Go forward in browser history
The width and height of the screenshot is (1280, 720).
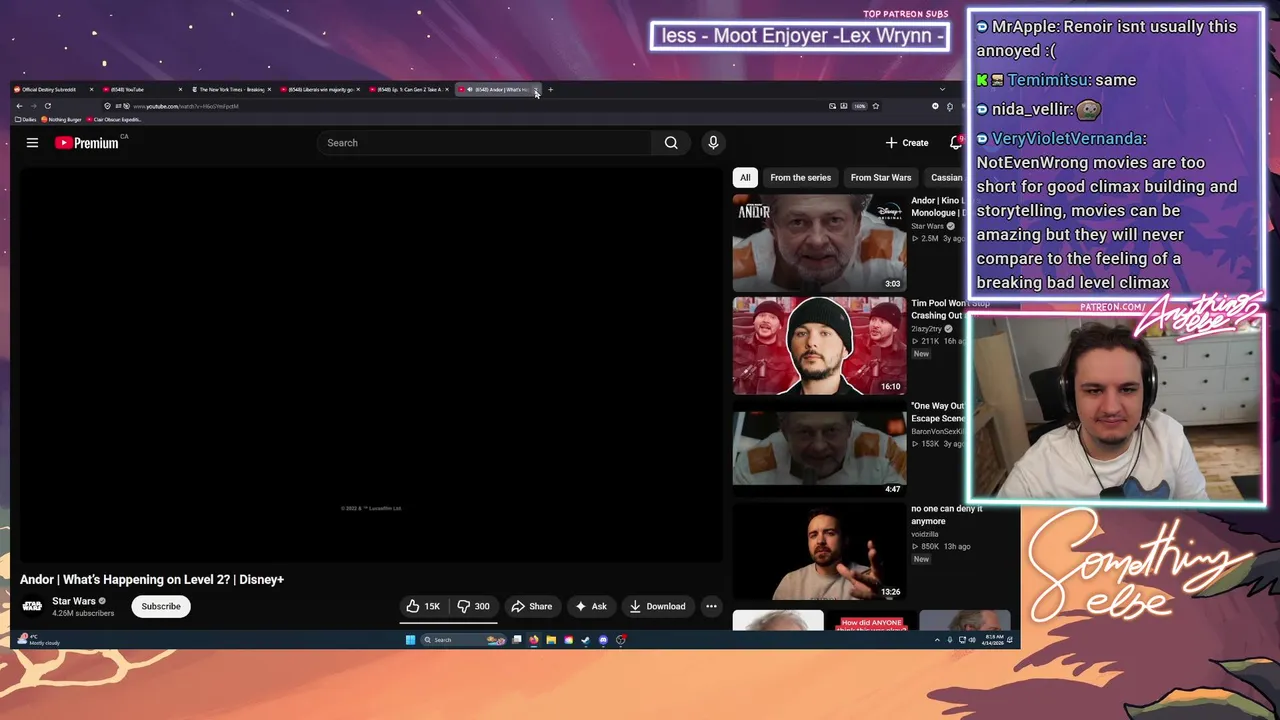(x=33, y=106)
